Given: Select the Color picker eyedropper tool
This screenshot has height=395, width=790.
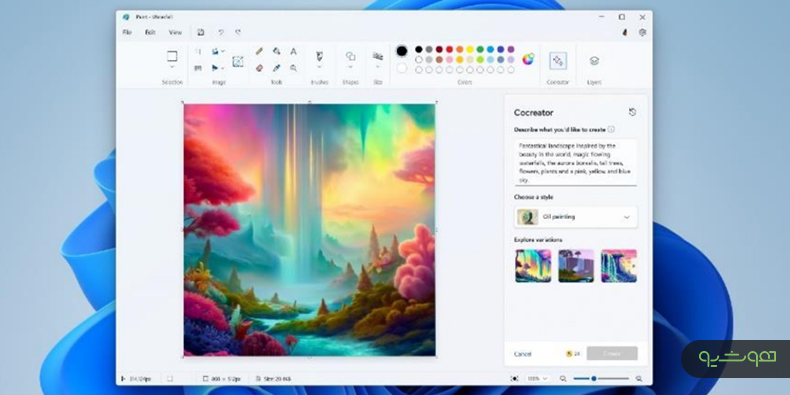Looking at the screenshot, I should (x=276, y=68).
